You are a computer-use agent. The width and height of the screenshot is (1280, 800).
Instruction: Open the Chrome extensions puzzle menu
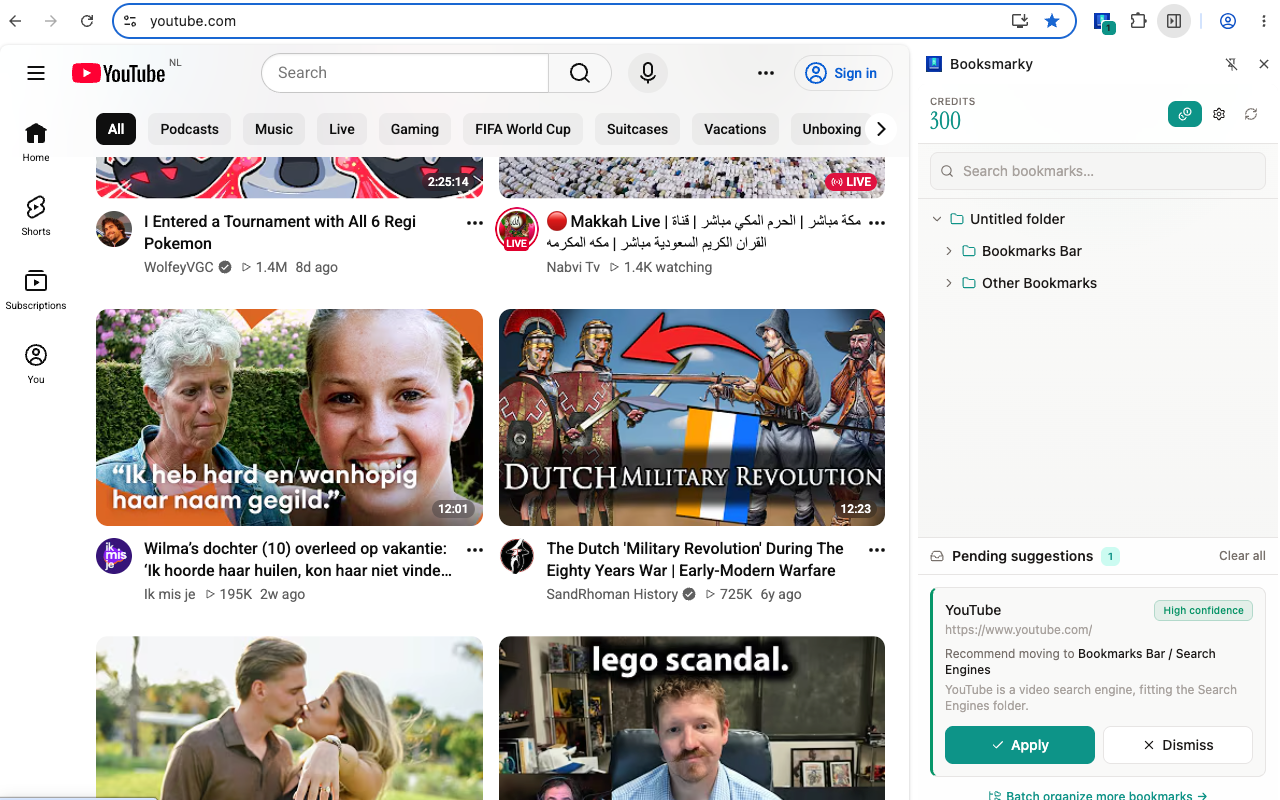(x=1138, y=21)
